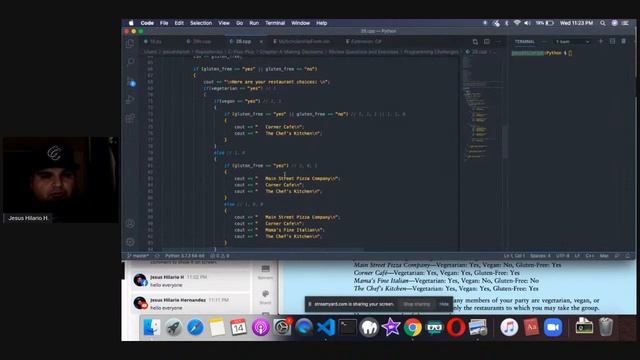
Task: Open the master branch picker in status bar
Action: [x=138, y=256]
